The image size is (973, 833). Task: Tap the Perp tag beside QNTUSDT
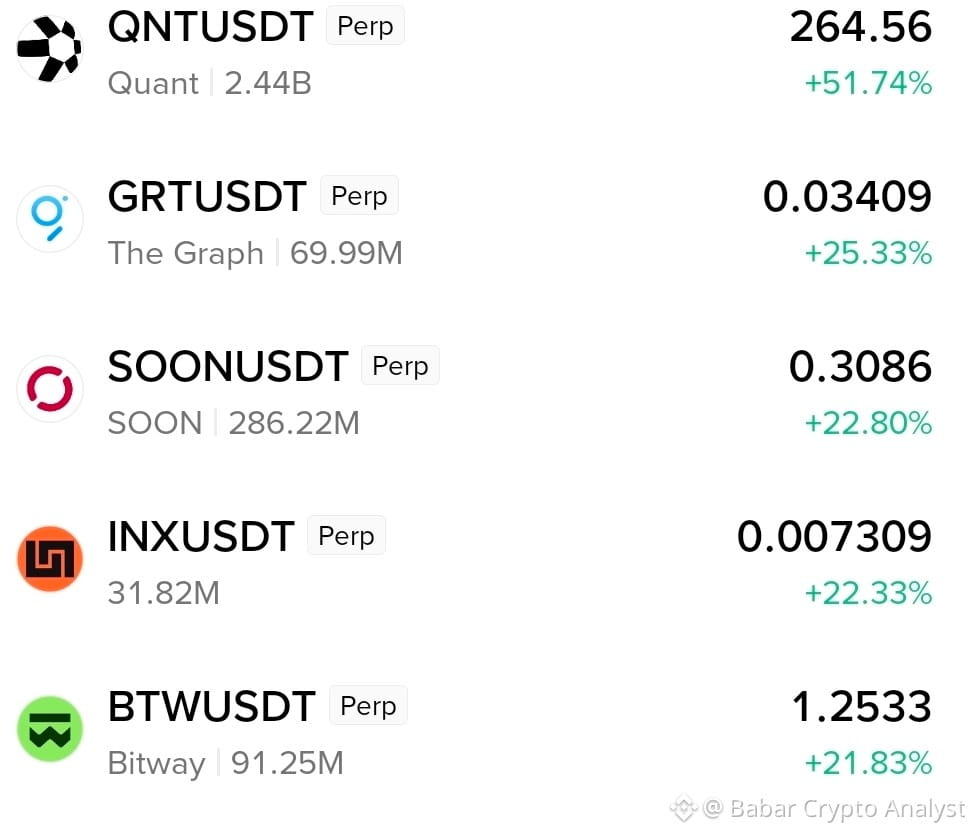point(365,25)
